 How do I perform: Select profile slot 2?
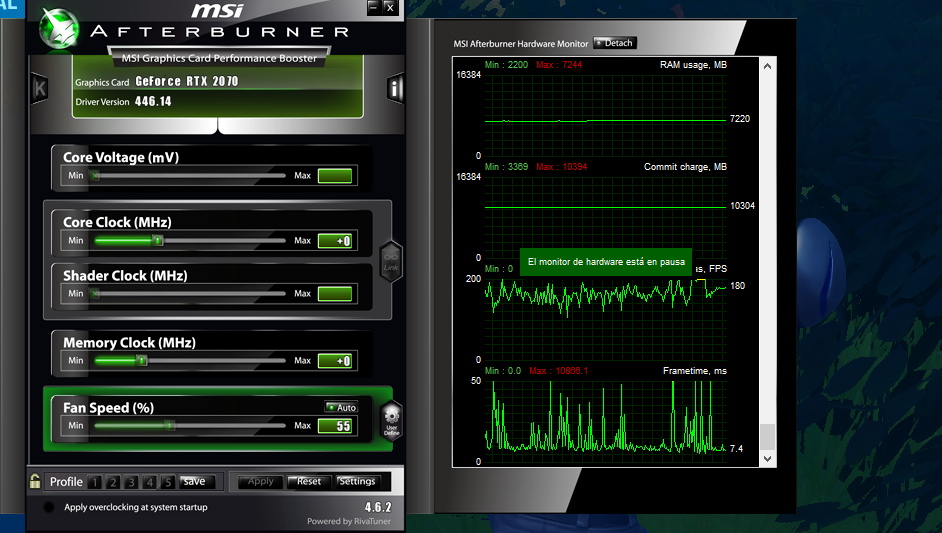112,482
